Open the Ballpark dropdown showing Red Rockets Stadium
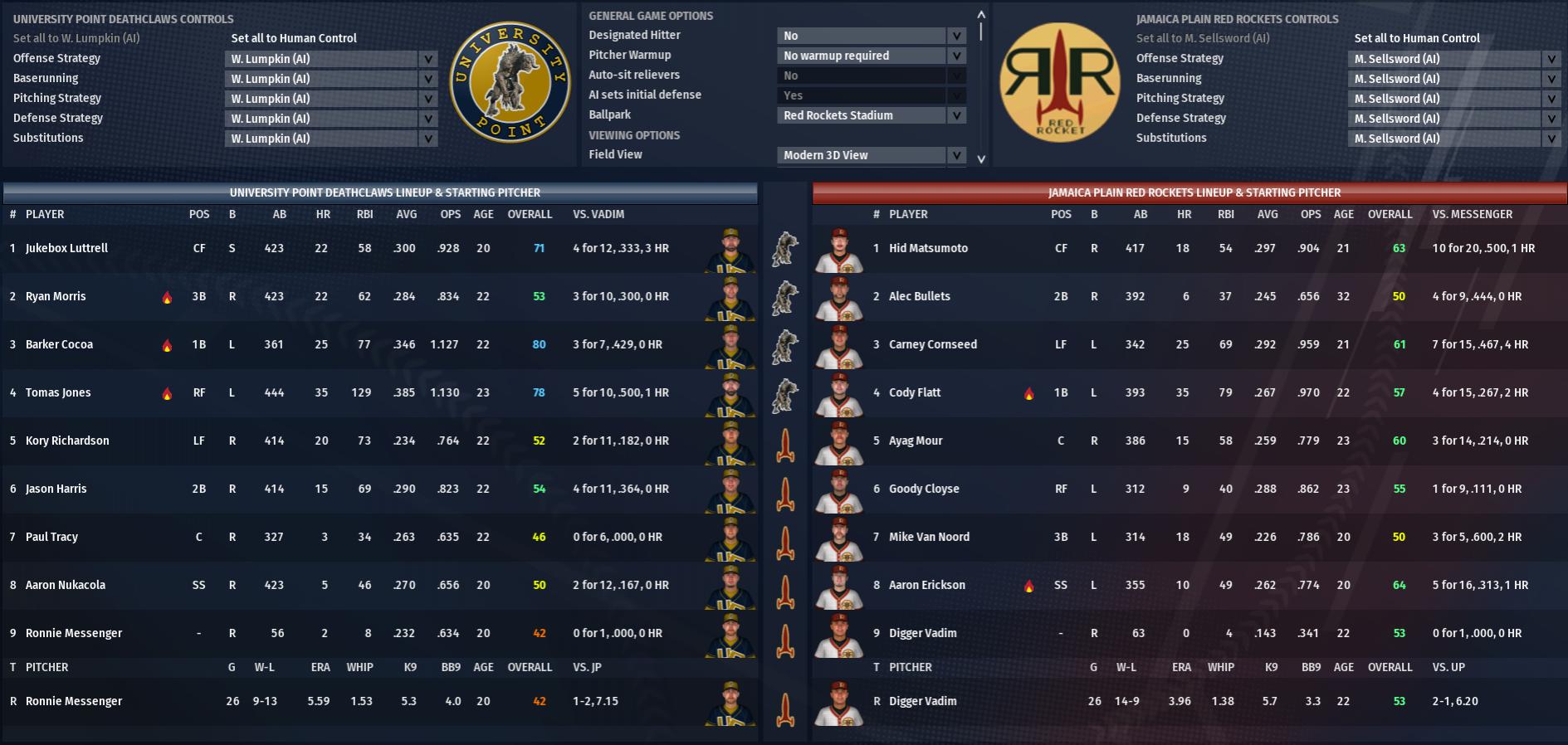Viewport: 1568px width, 745px height. coord(872,115)
